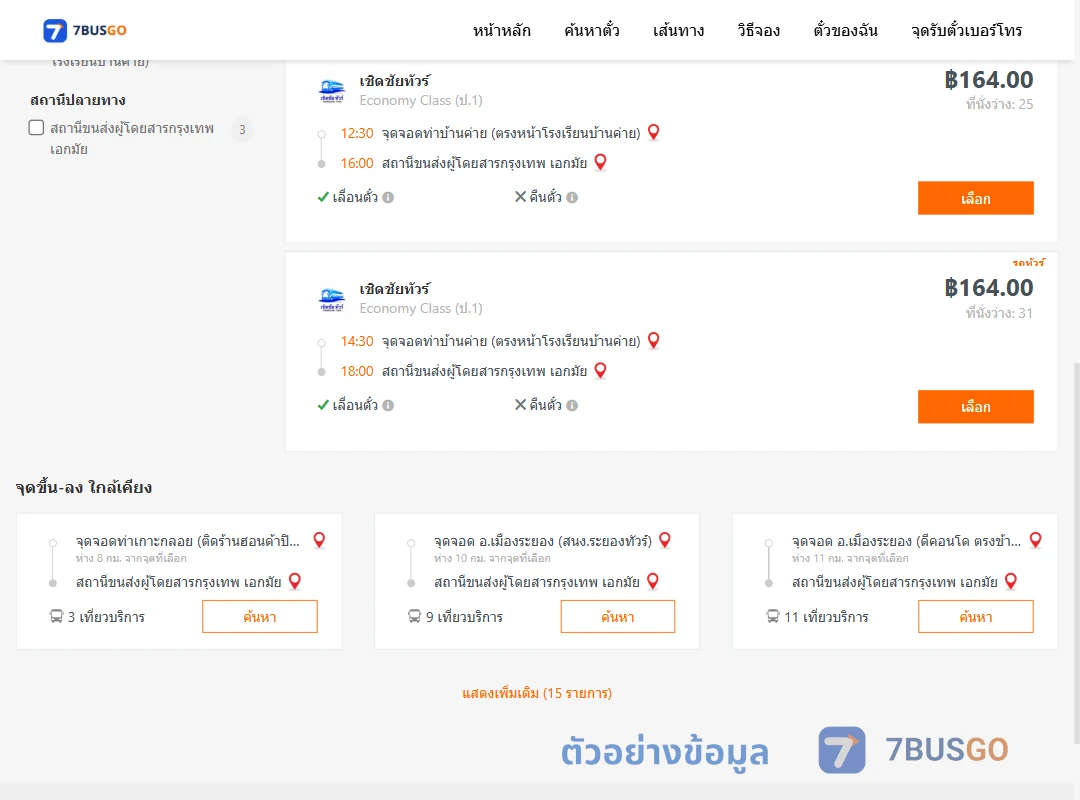Click ค้นหา for ตึกคอนโด card
1080x800 pixels.
coord(976,617)
